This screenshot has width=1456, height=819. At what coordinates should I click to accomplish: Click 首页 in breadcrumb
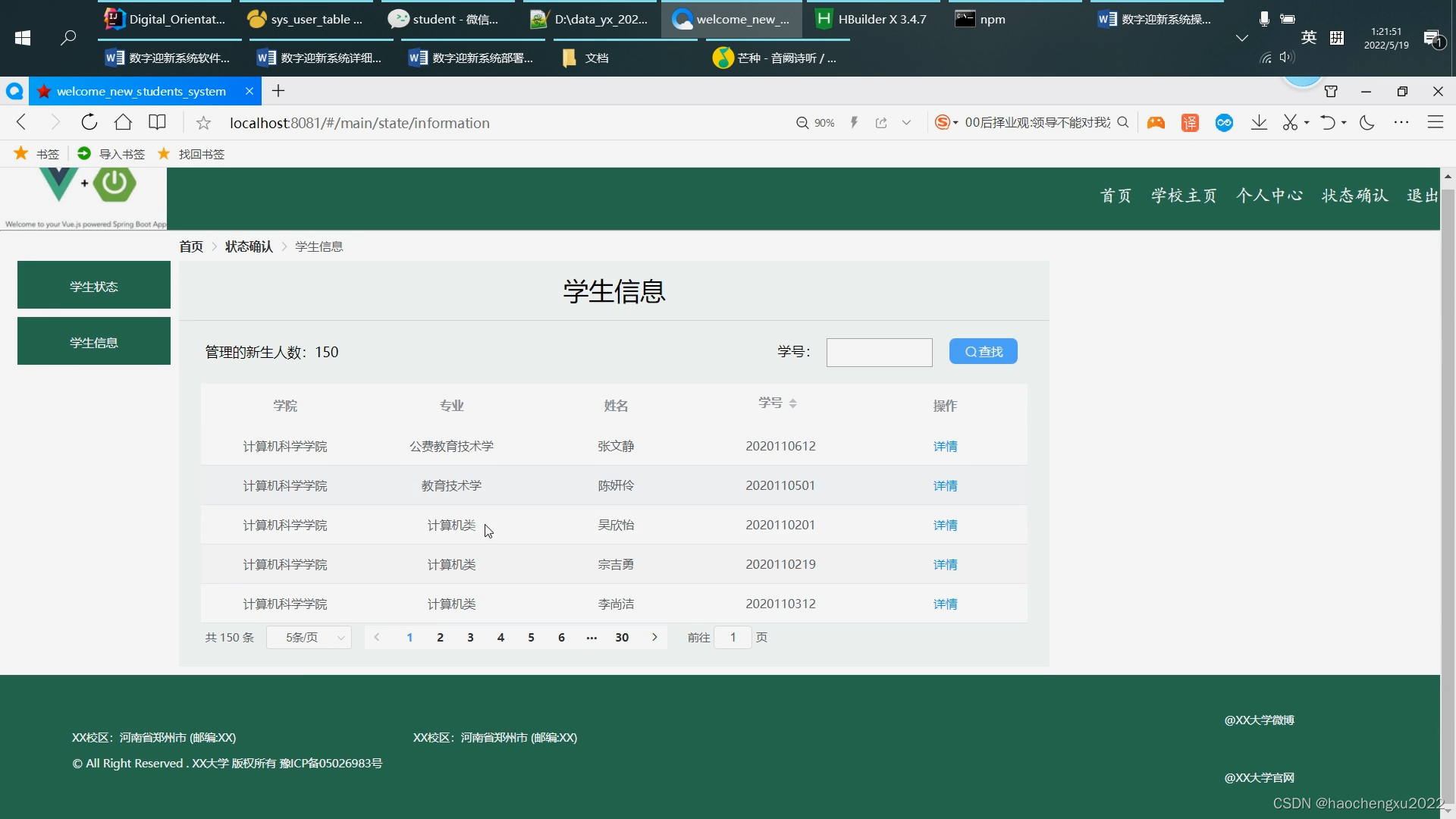pyautogui.click(x=191, y=246)
